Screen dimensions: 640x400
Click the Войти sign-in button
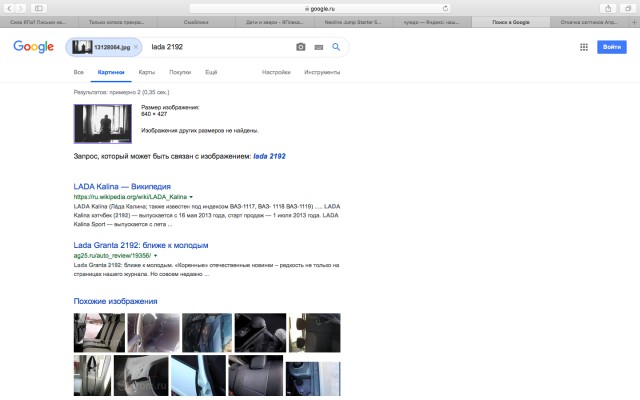click(611, 47)
